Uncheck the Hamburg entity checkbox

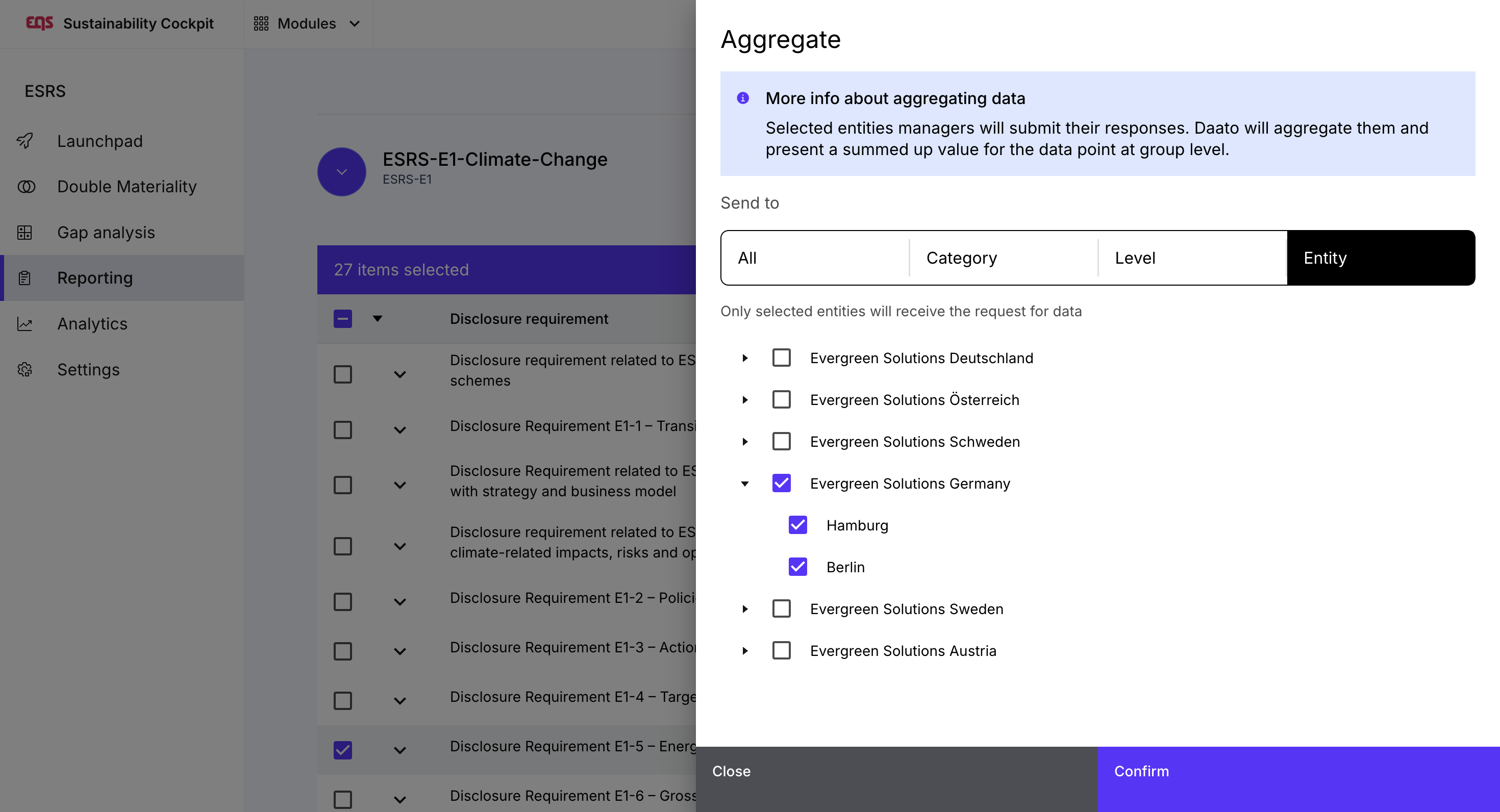coord(797,525)
